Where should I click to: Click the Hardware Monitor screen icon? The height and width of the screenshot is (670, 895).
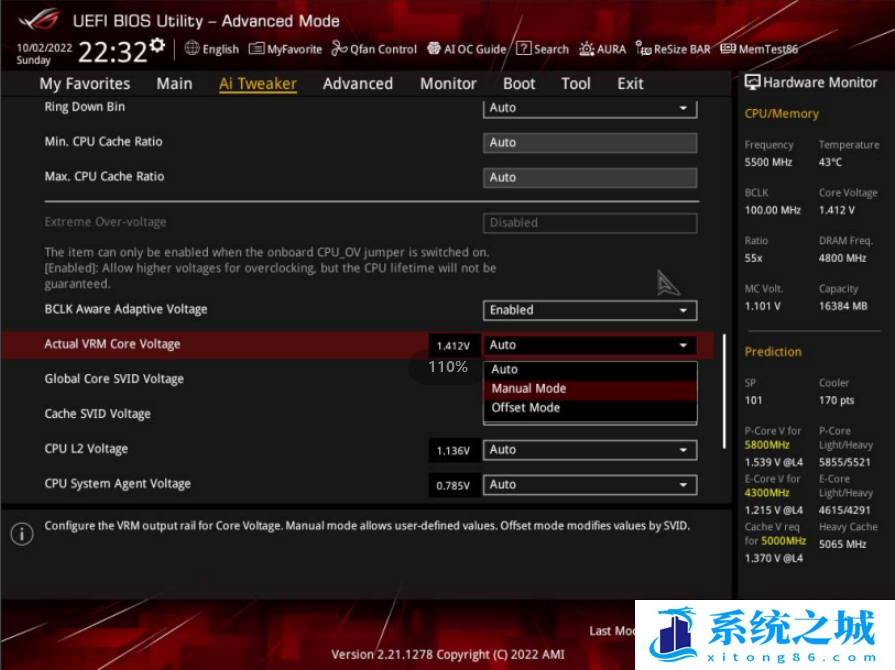[752, 82]
